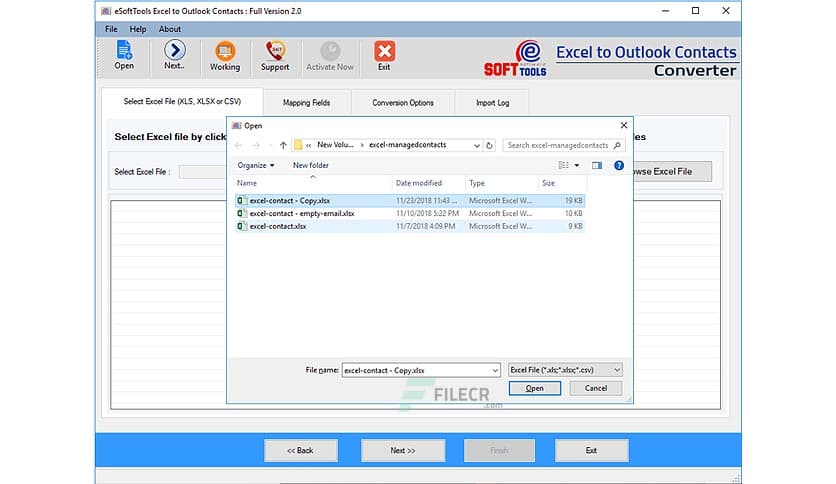Viewport: 836px width, 484px height.
Task: Click the 10 KB size cell
Action: (x=574, y=213)
